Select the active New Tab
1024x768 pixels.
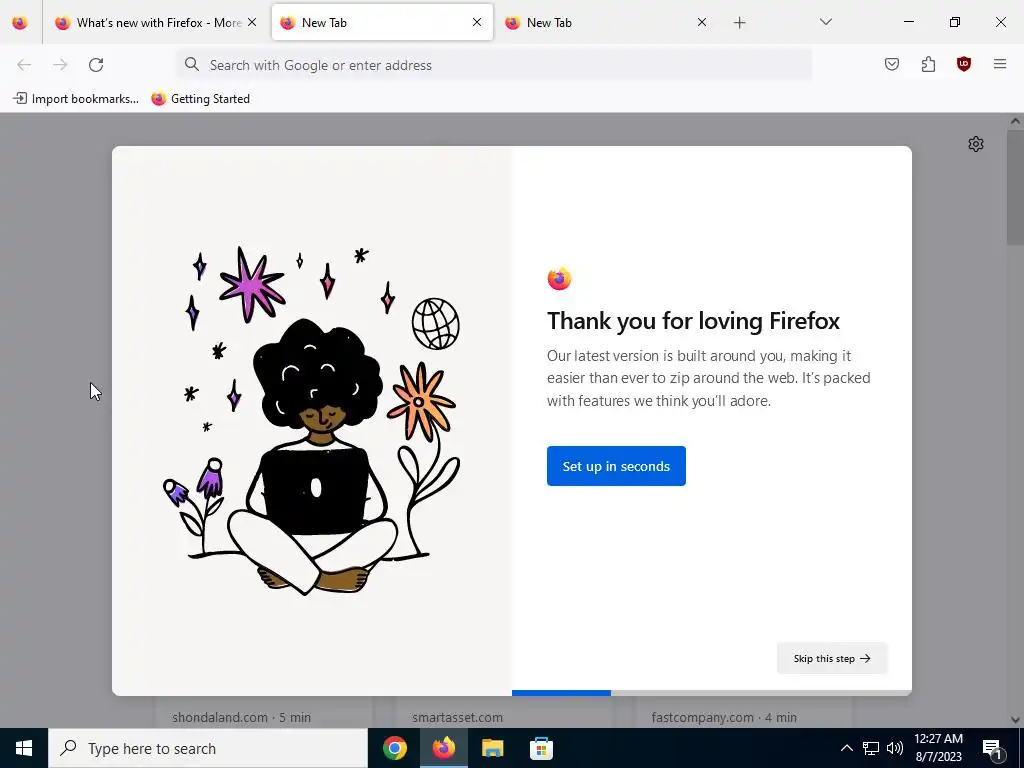point(382,22)
